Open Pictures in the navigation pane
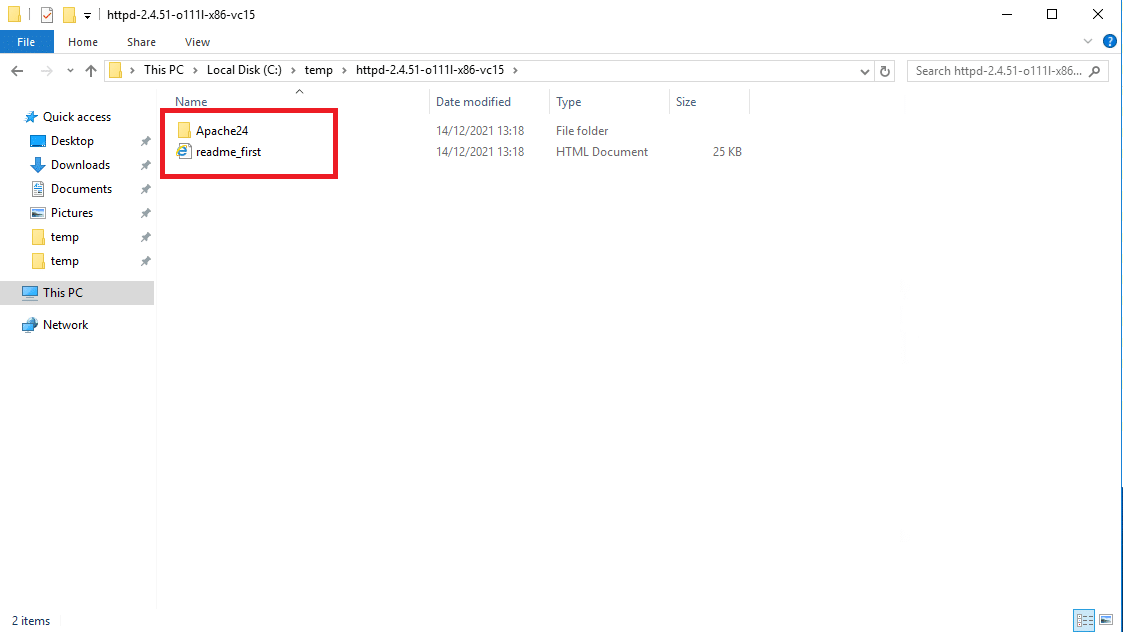 point(72,213)
